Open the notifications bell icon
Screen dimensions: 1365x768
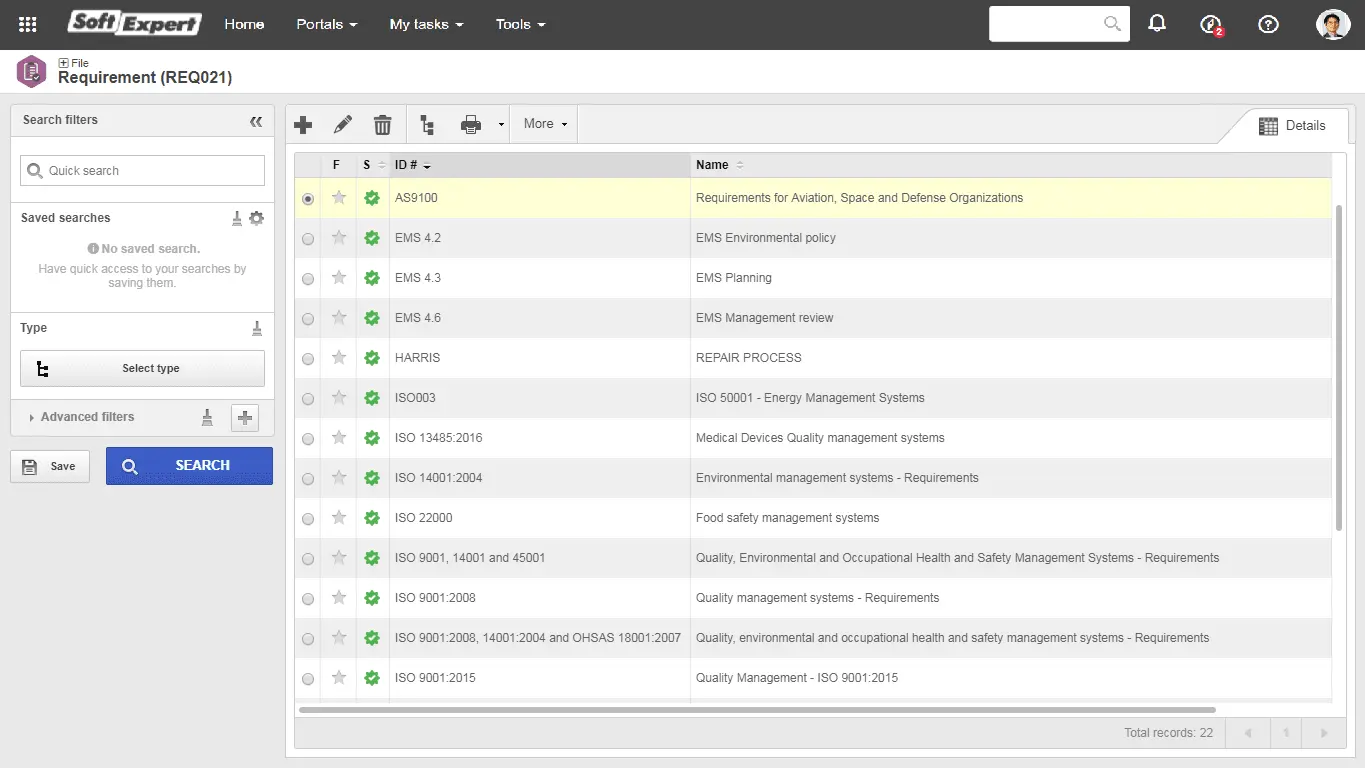coord(1157,24)
